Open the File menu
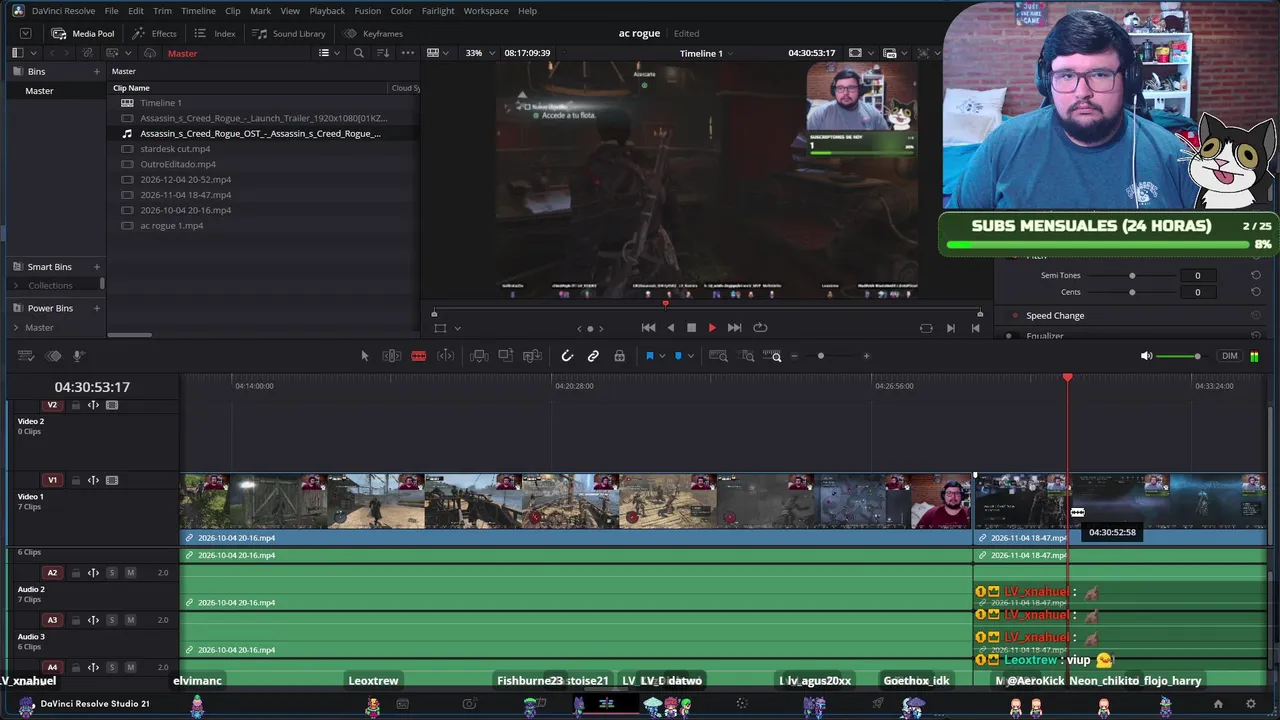 pos(112,10)
